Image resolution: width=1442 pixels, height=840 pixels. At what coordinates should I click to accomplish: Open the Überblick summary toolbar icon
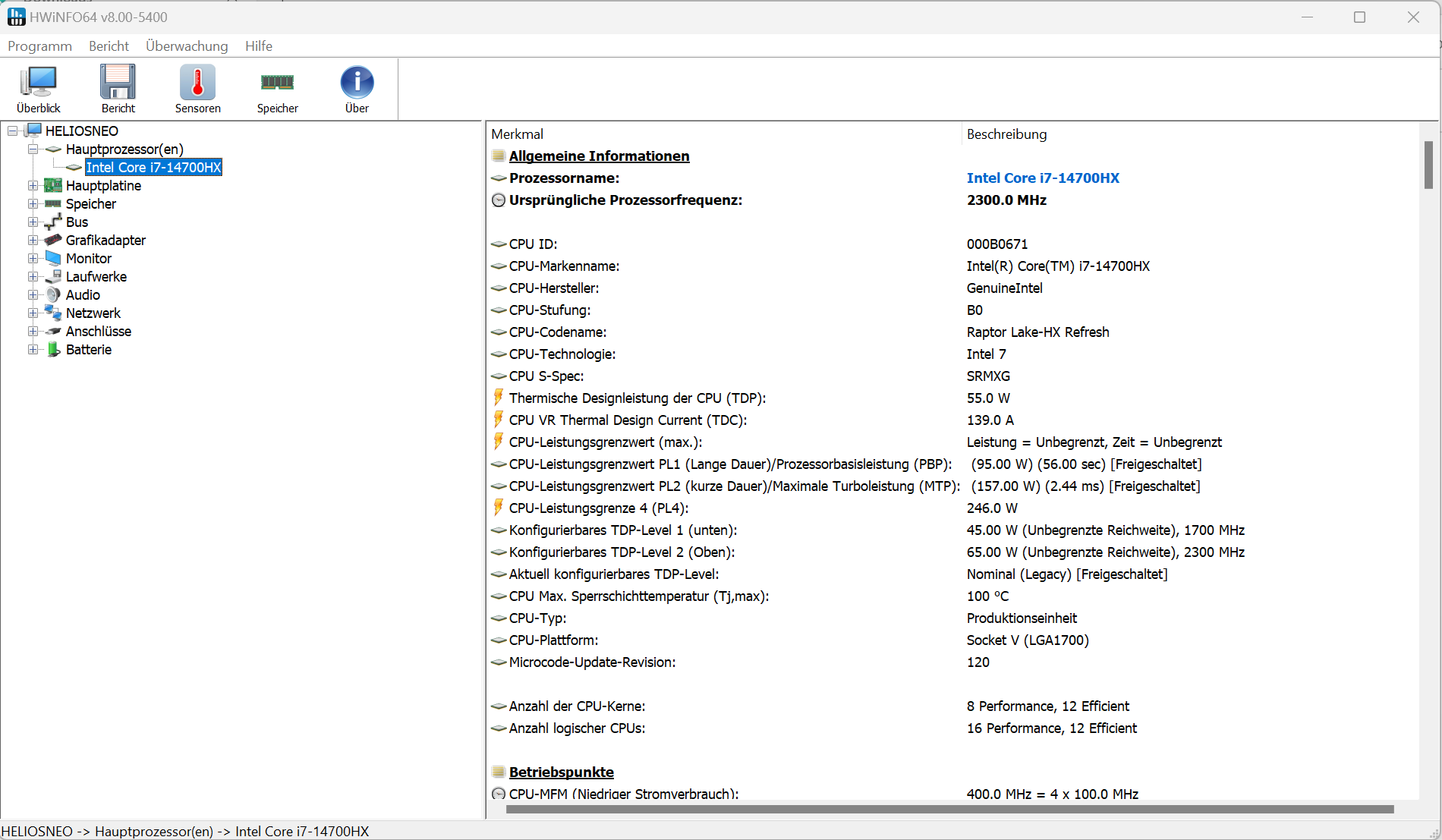pyautogui.click(x=39, y=82)
